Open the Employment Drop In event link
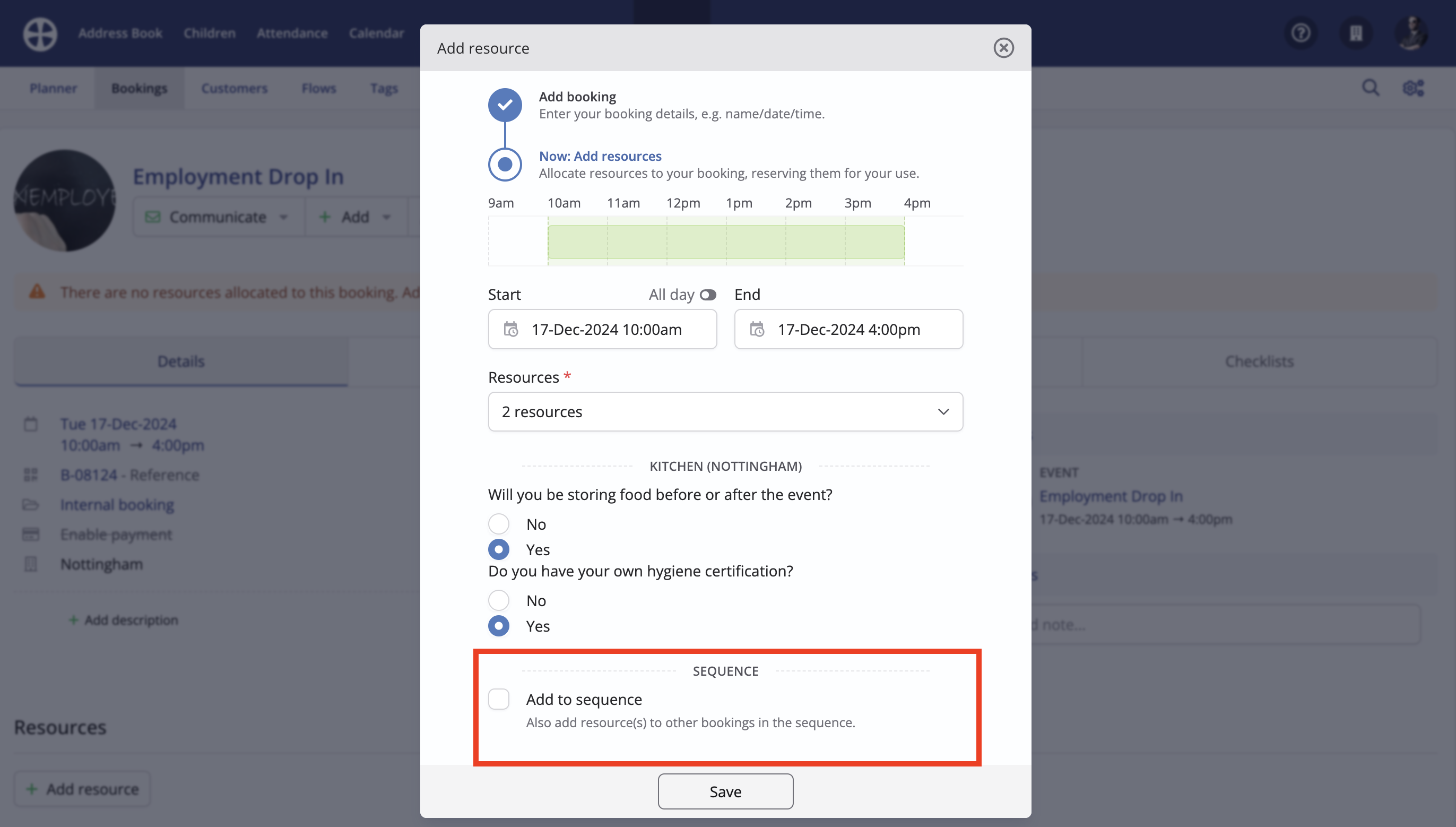This screenshot has height=827, width=1456. 1111,496
